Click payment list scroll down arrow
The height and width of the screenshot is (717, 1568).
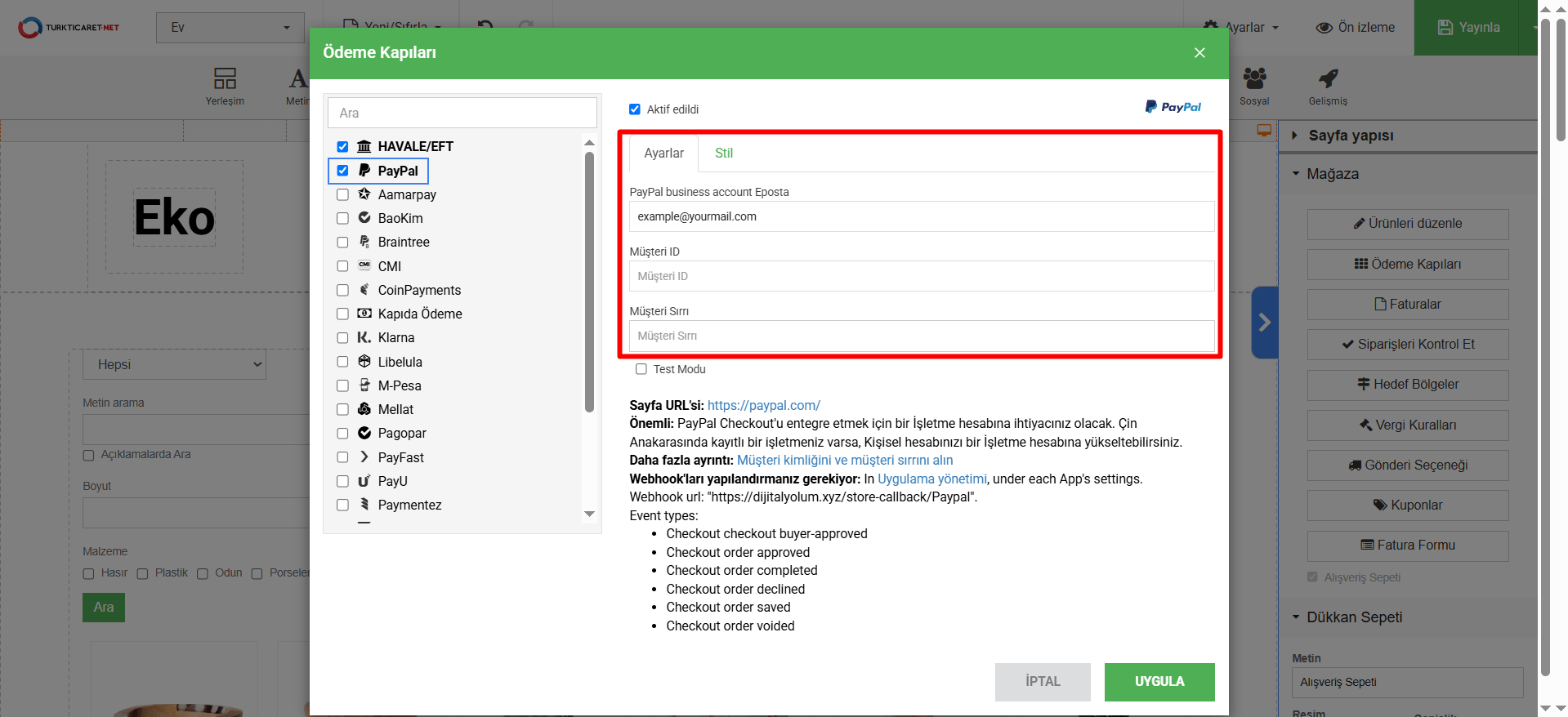[590, 514]
